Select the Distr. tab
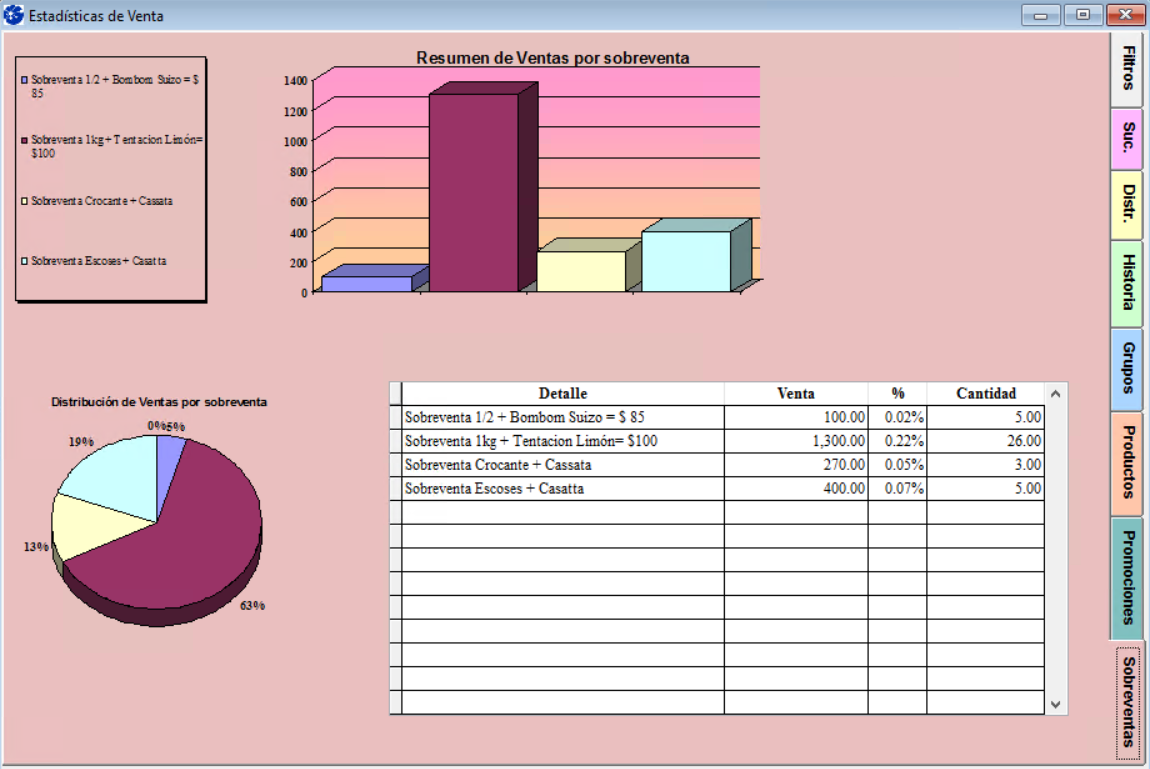1150x769 pixels. [1127, 204]
